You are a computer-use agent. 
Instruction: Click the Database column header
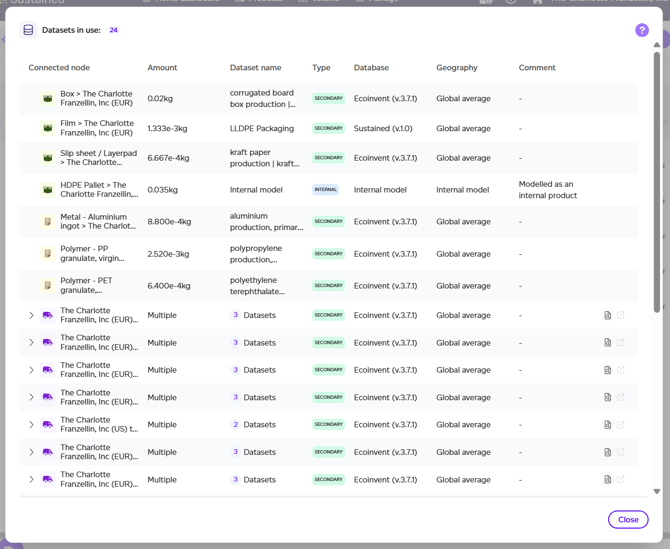tap(371, 68)
